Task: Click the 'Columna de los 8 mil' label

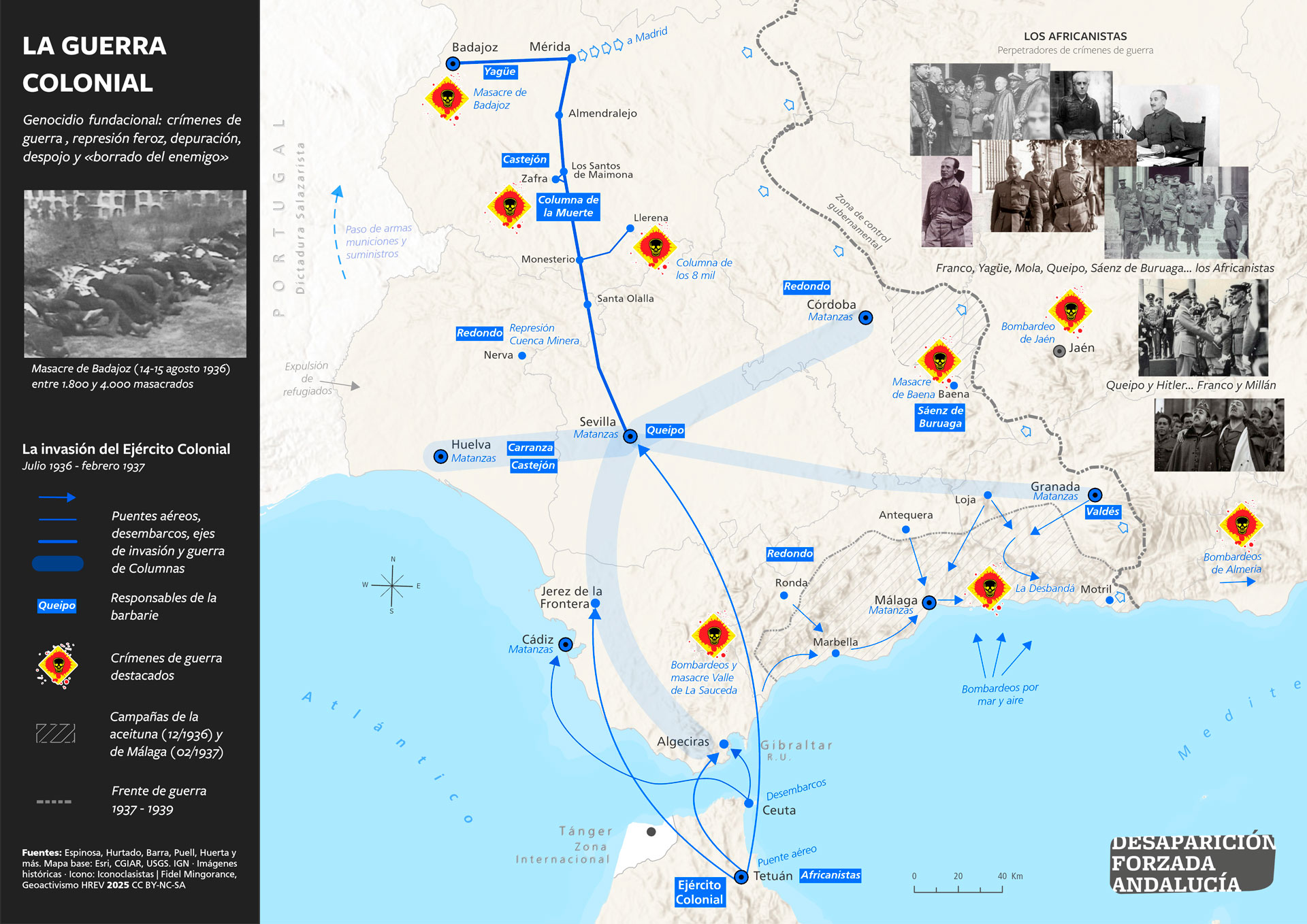Action: point(704,269)
